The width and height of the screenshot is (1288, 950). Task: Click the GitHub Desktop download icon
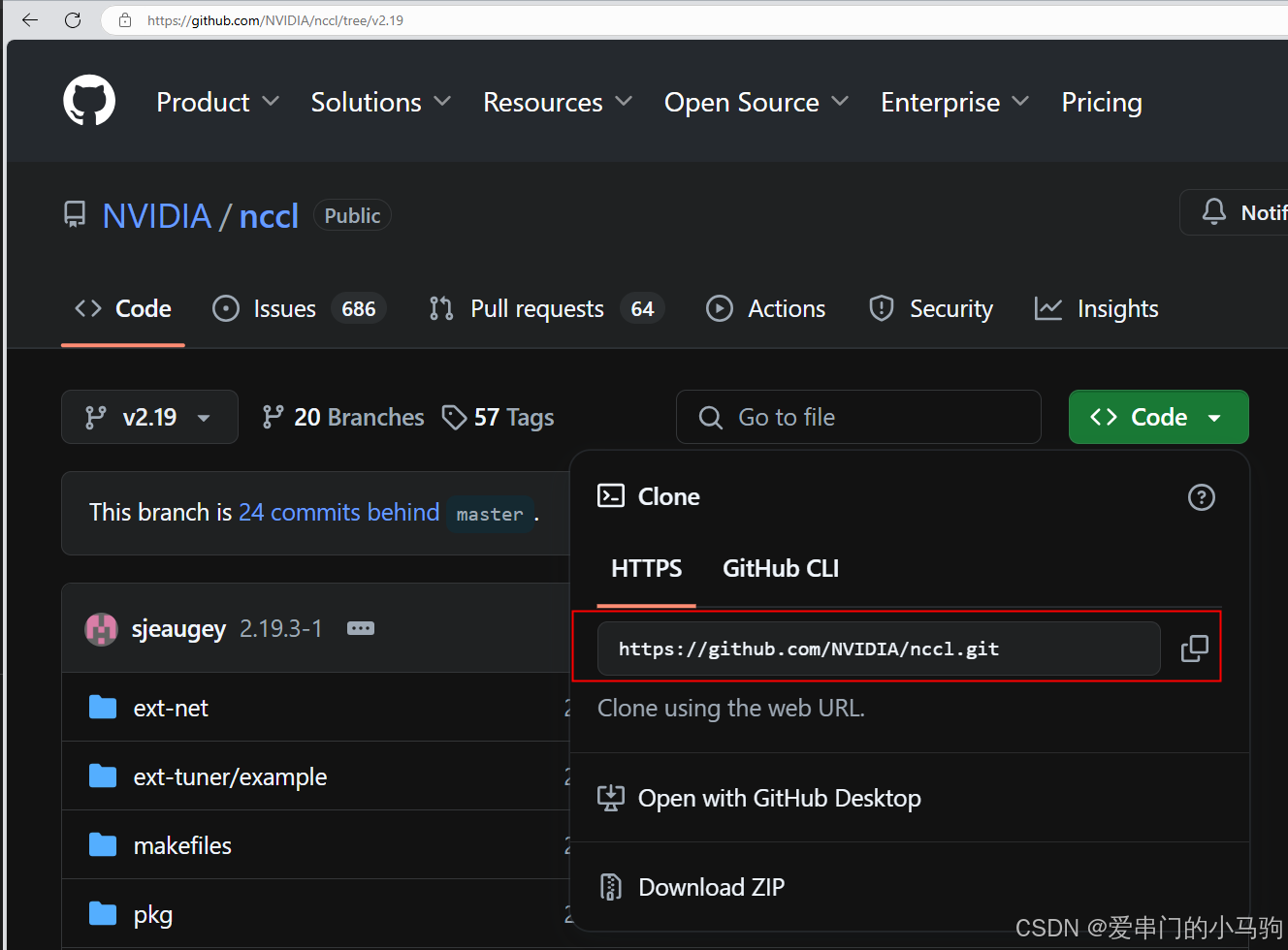pos(611,798)
